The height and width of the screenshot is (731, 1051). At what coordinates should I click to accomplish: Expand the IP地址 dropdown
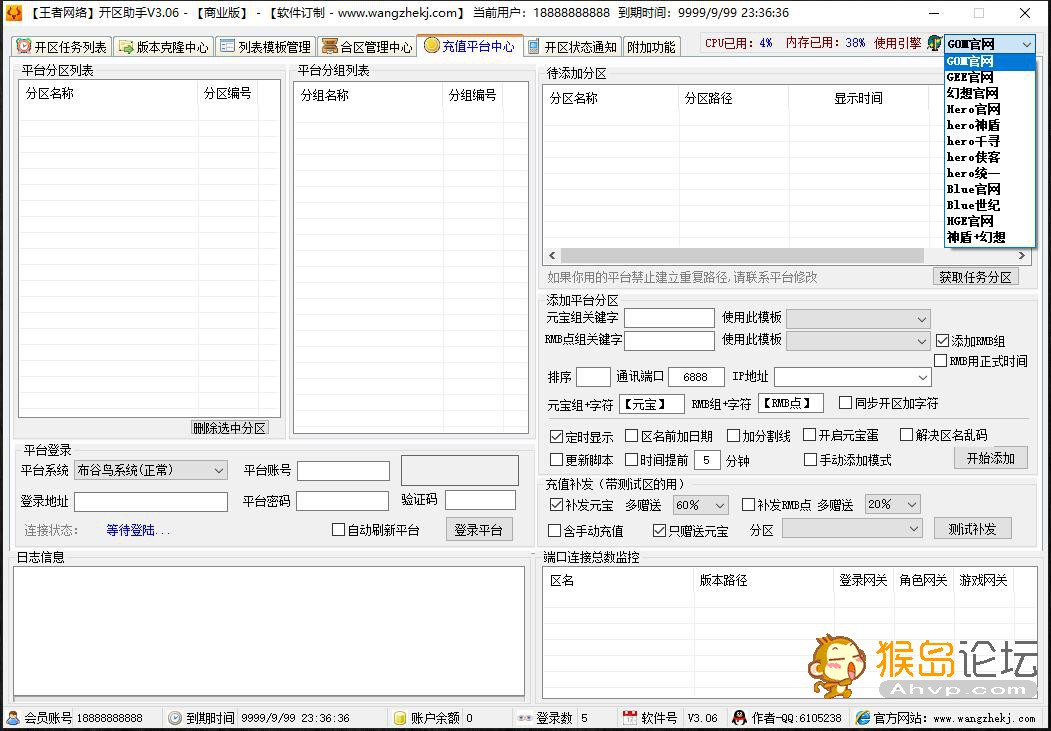[x=853, y=377]
